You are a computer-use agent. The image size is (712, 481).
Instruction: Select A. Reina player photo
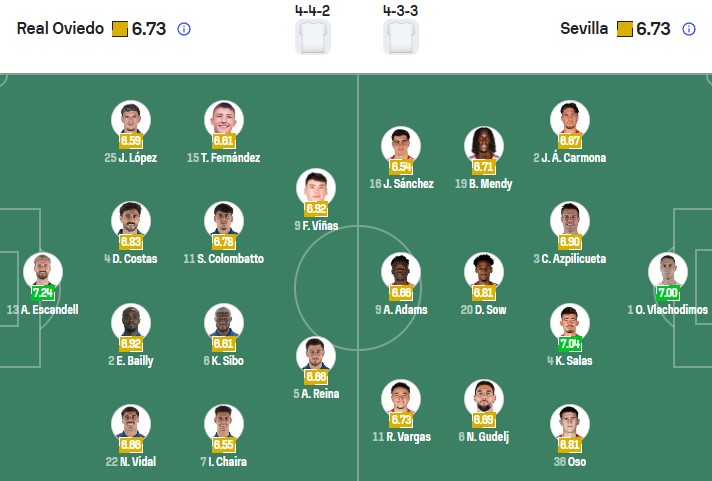tap(316, 356)
